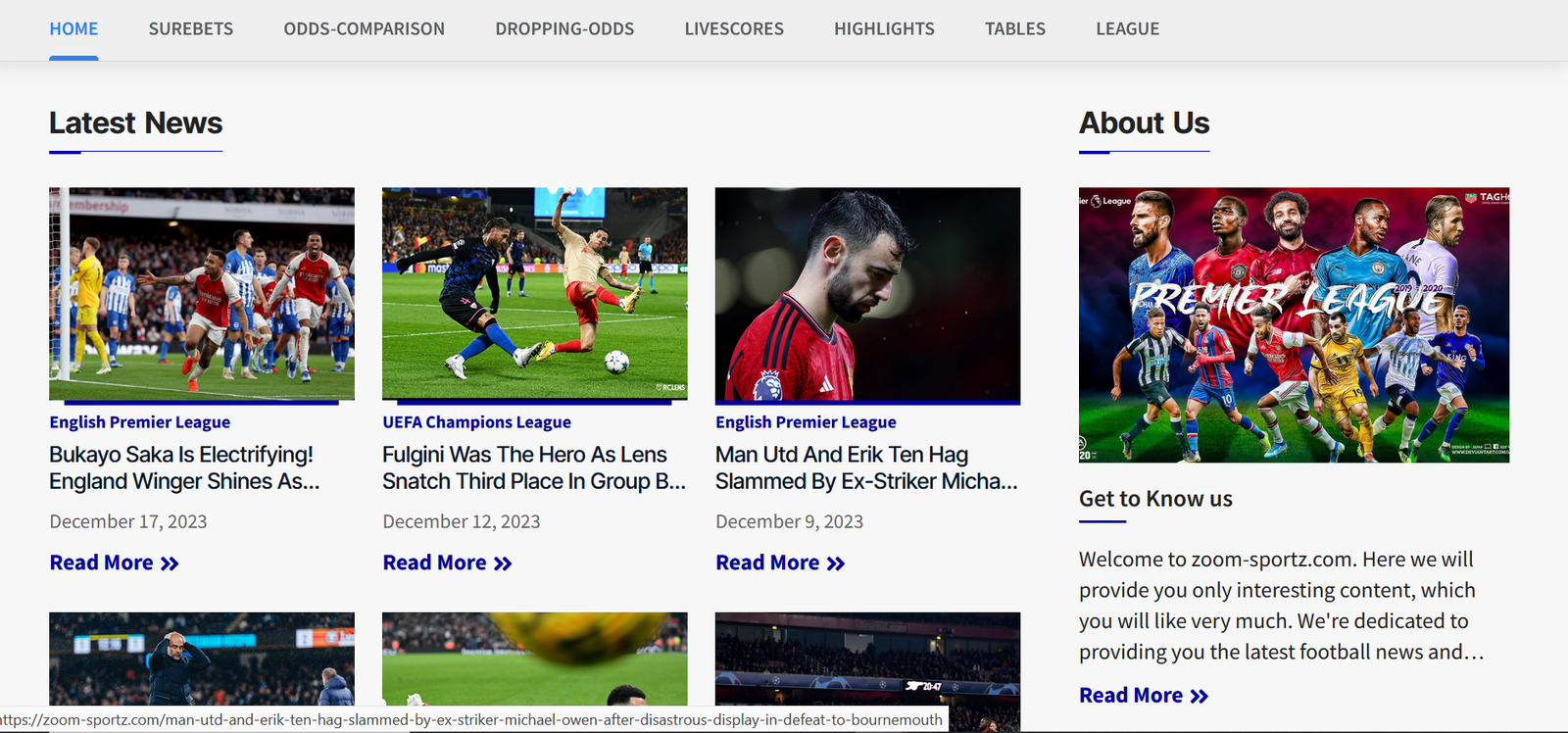Open English Premier League category above Saka article
This screenshot has height=733, width=1568.
(140, 422)
